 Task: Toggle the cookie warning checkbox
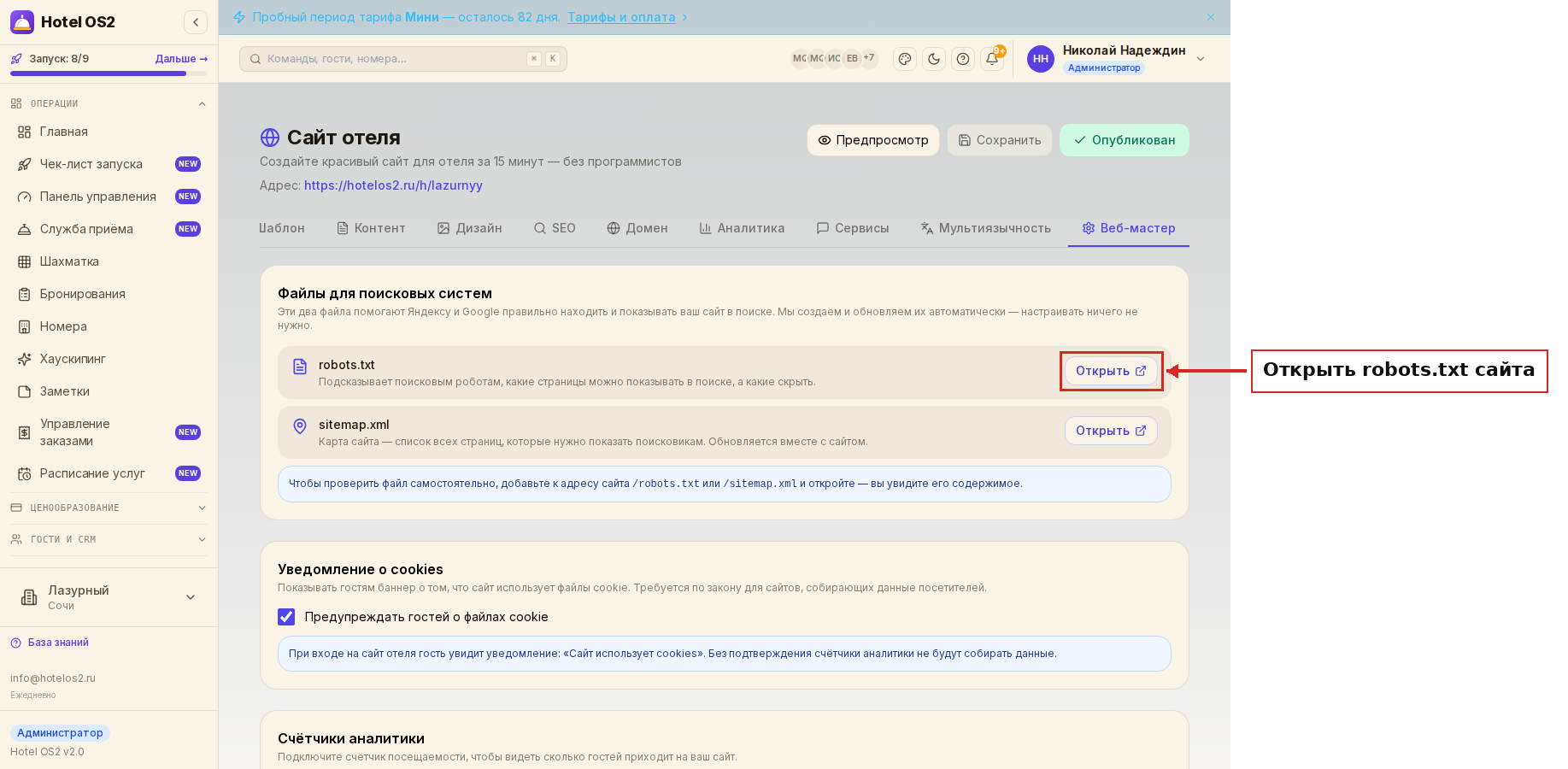pos(286,617)
